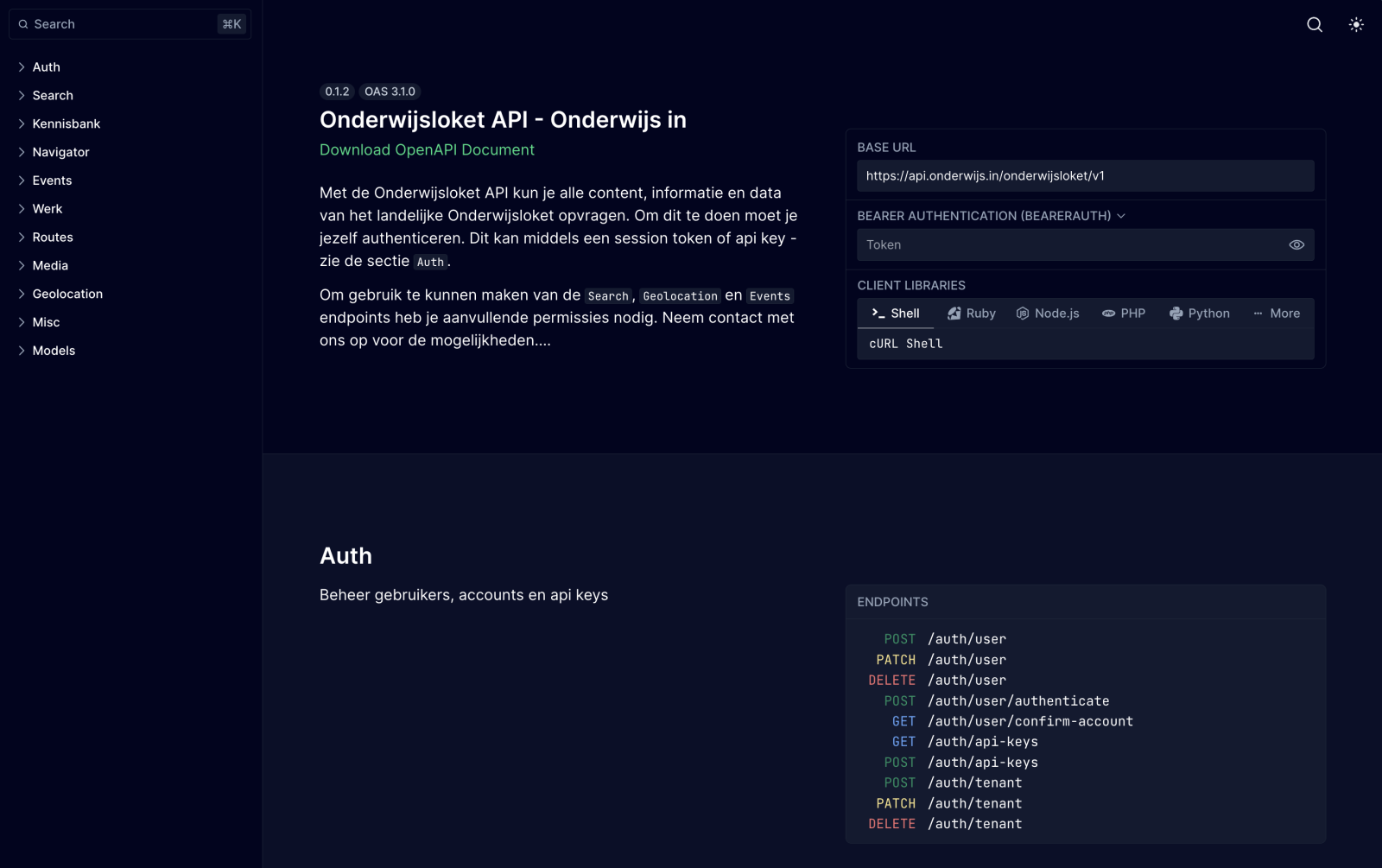Expand the Media chevron
Viewport: 1382px width, 868px height.
click(22, 265)
